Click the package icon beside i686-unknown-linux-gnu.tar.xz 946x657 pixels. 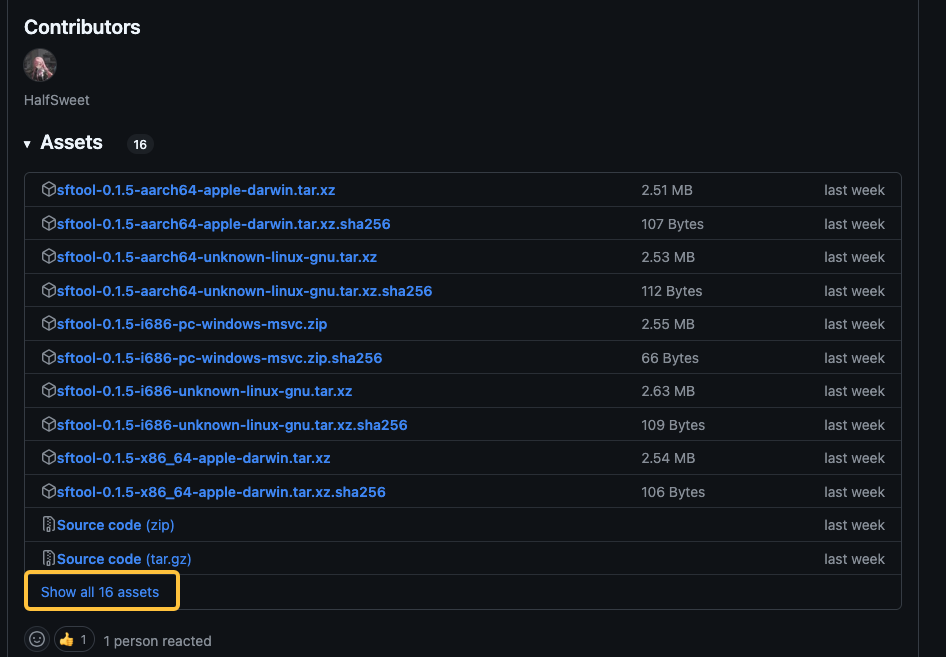[x=49, y=391]
